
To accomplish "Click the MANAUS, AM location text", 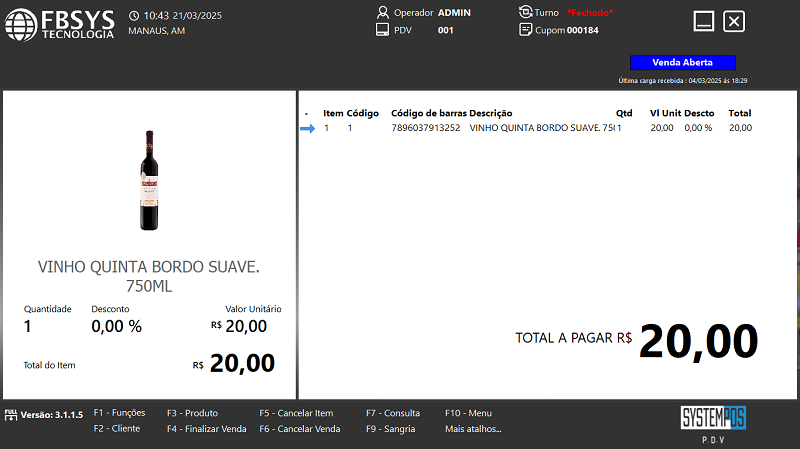I will coord(157,31).
